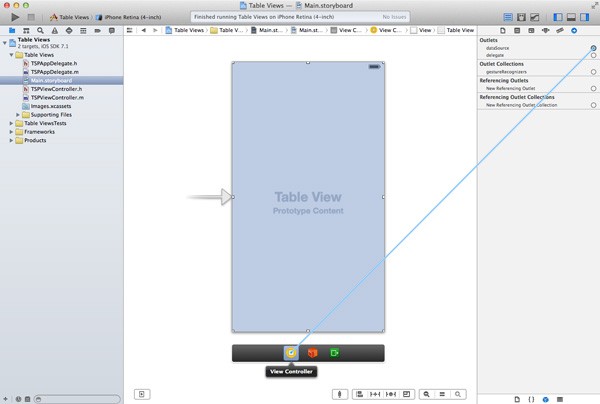Expand the Products folder

tap(11, 140)
